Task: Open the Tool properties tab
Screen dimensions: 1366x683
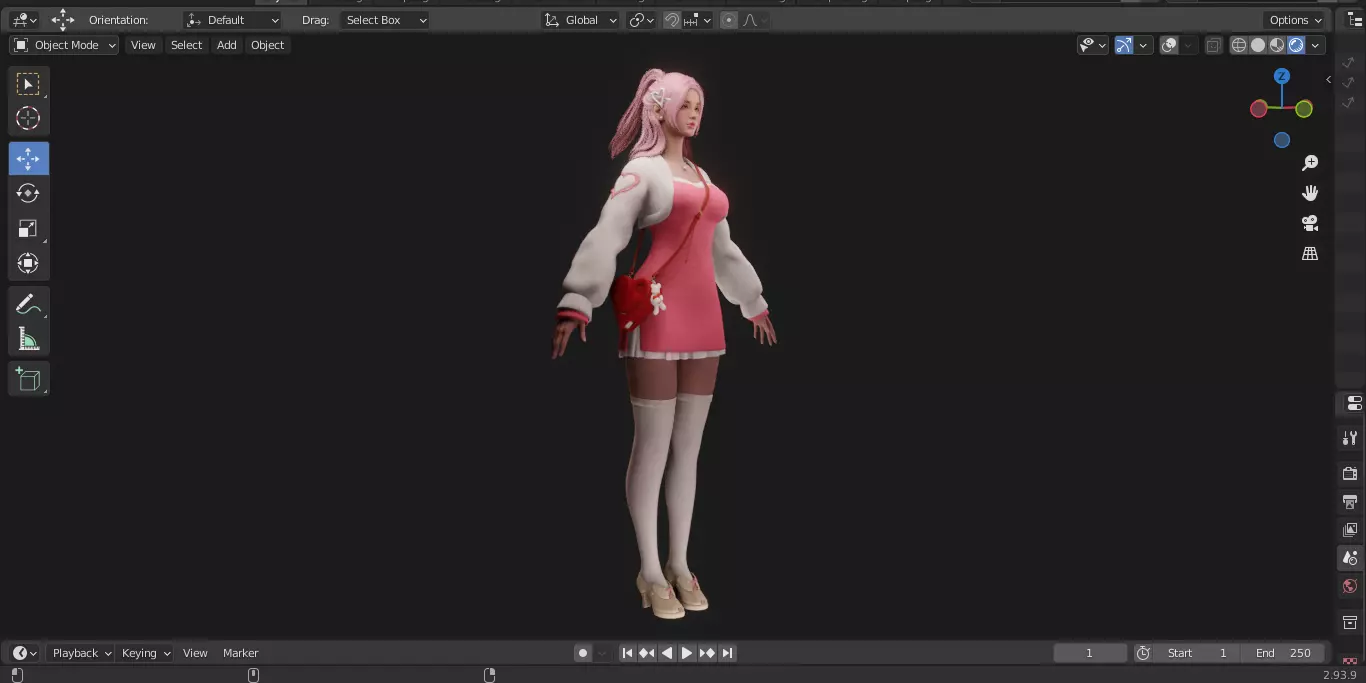Action: pyautogui.click(x=1350, y=438)
